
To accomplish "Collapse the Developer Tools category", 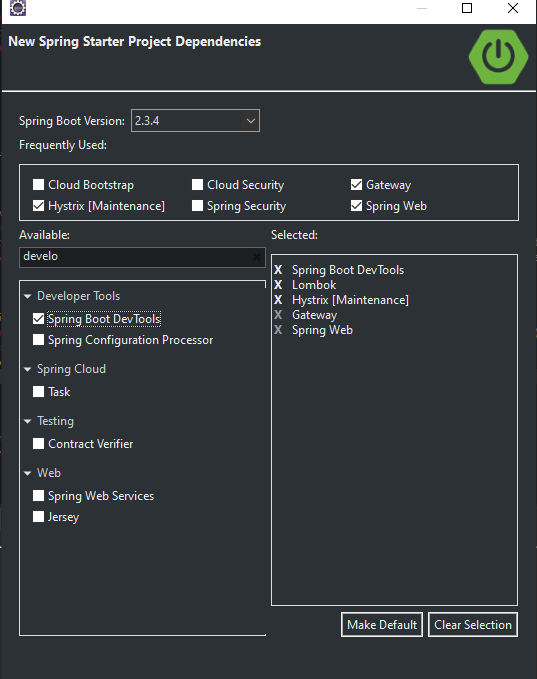I will coord(28,296).
